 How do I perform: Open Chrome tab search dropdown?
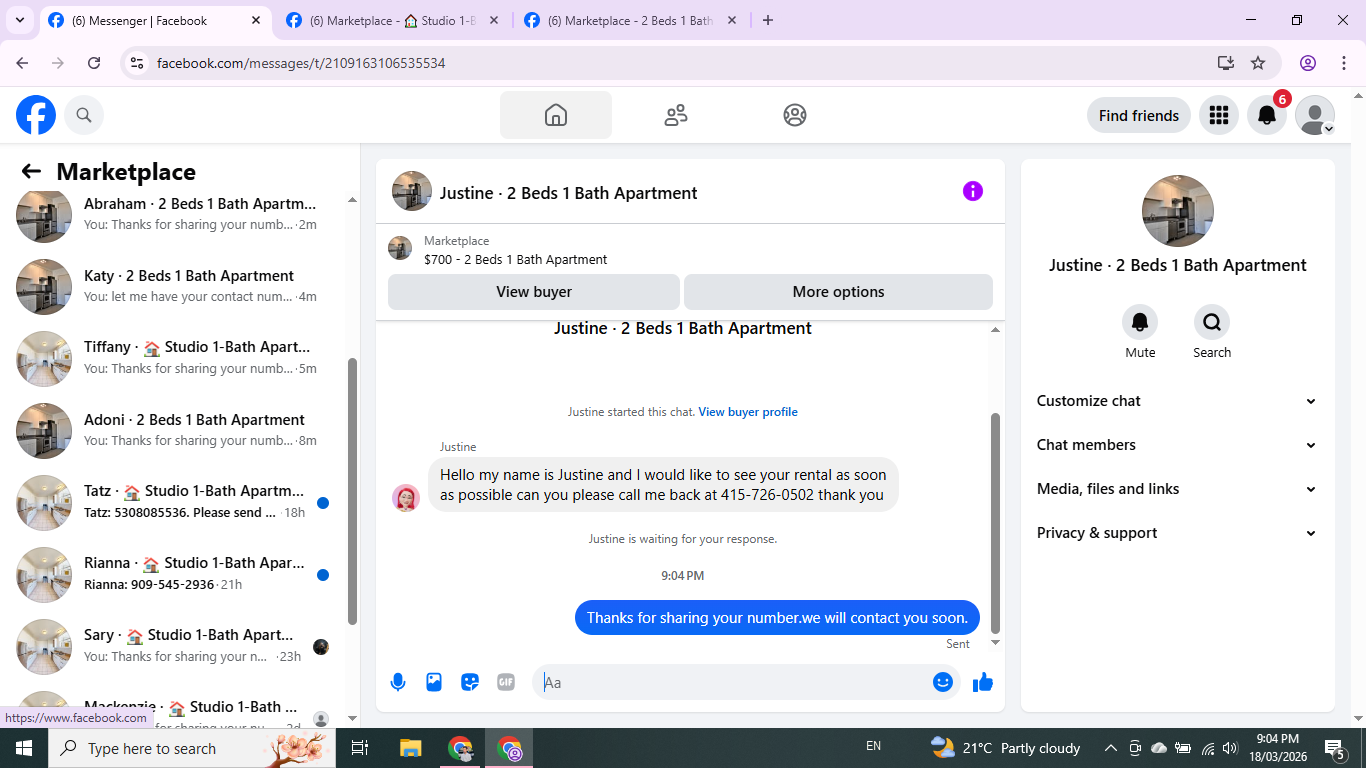(x=20, y=20)
